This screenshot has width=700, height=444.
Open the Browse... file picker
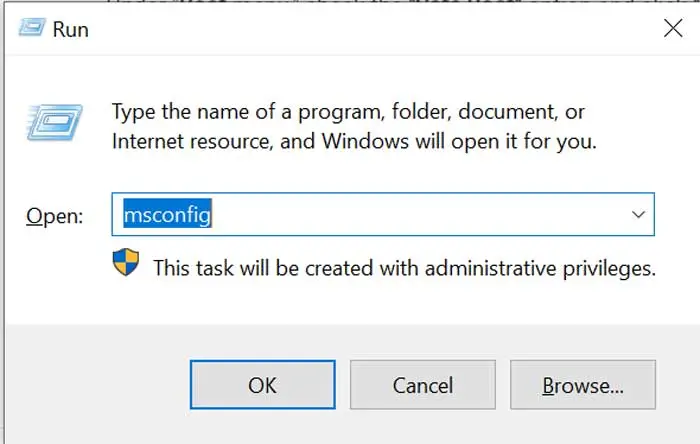pos(582,385)
